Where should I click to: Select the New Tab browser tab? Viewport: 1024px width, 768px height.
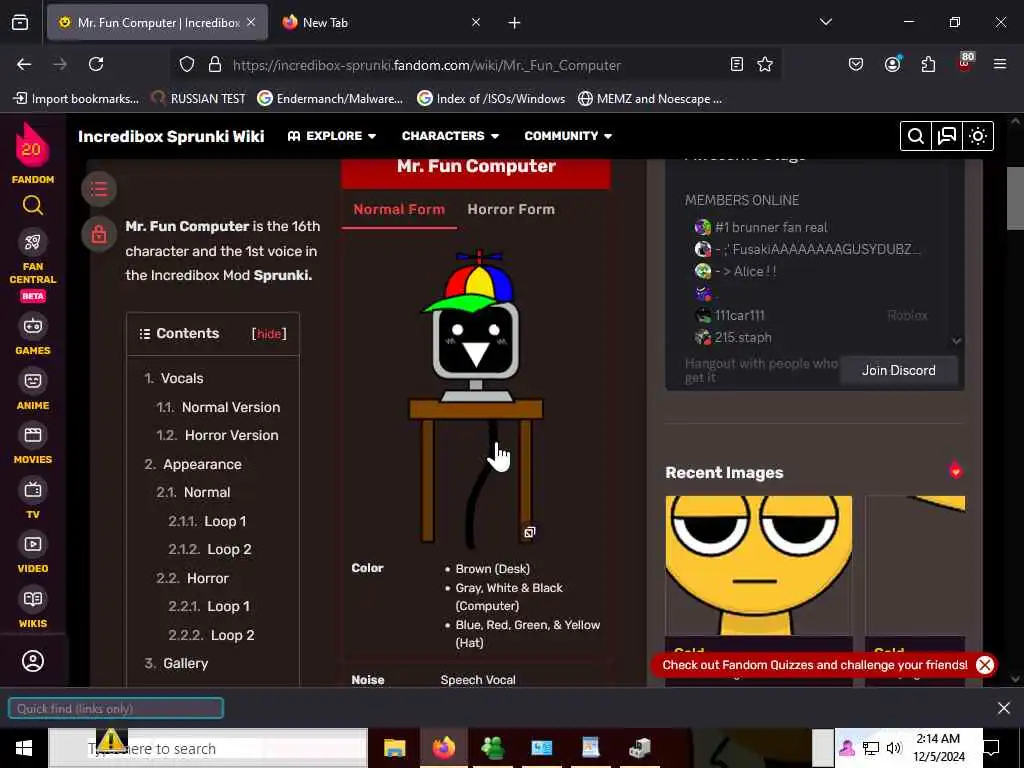tap(382, 23)
